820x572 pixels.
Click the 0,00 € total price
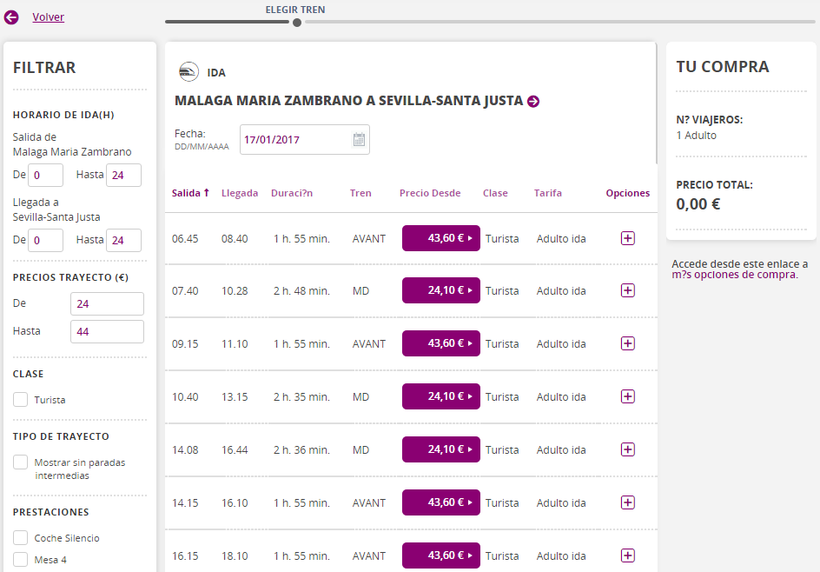pyautogui.click(x=698, y=204)
